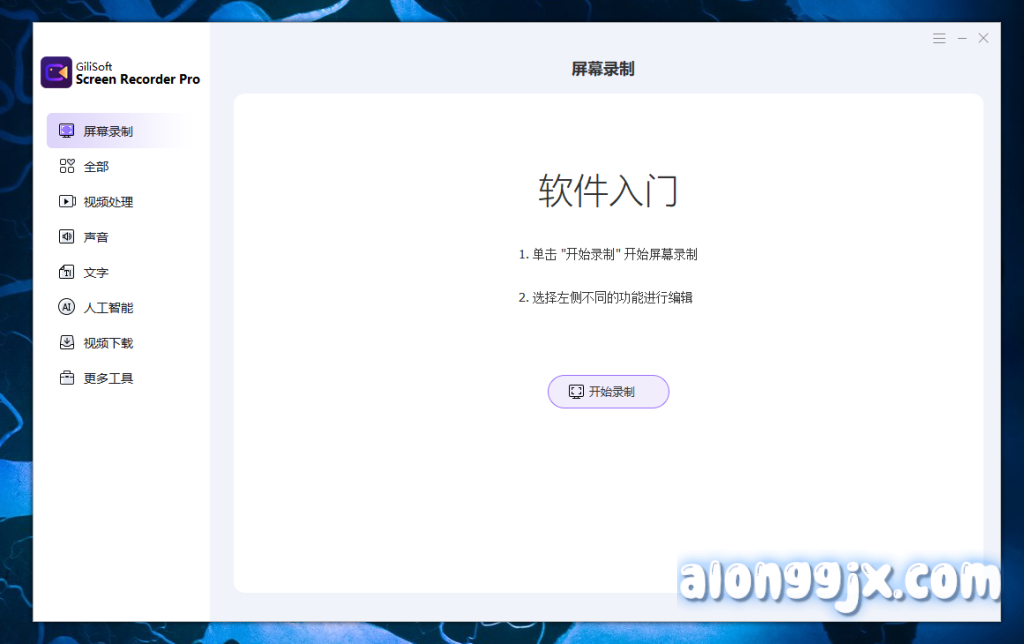Click the video play icon beside 视频处理
This screenshot has width=1024, height=644.
click(x=67, y=201)
